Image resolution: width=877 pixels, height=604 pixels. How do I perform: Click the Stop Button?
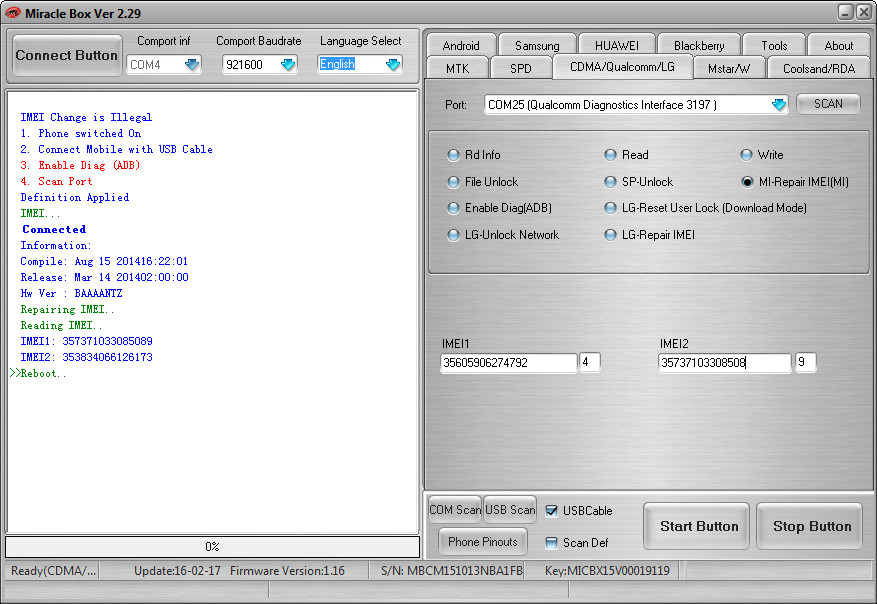pos(809,526)
